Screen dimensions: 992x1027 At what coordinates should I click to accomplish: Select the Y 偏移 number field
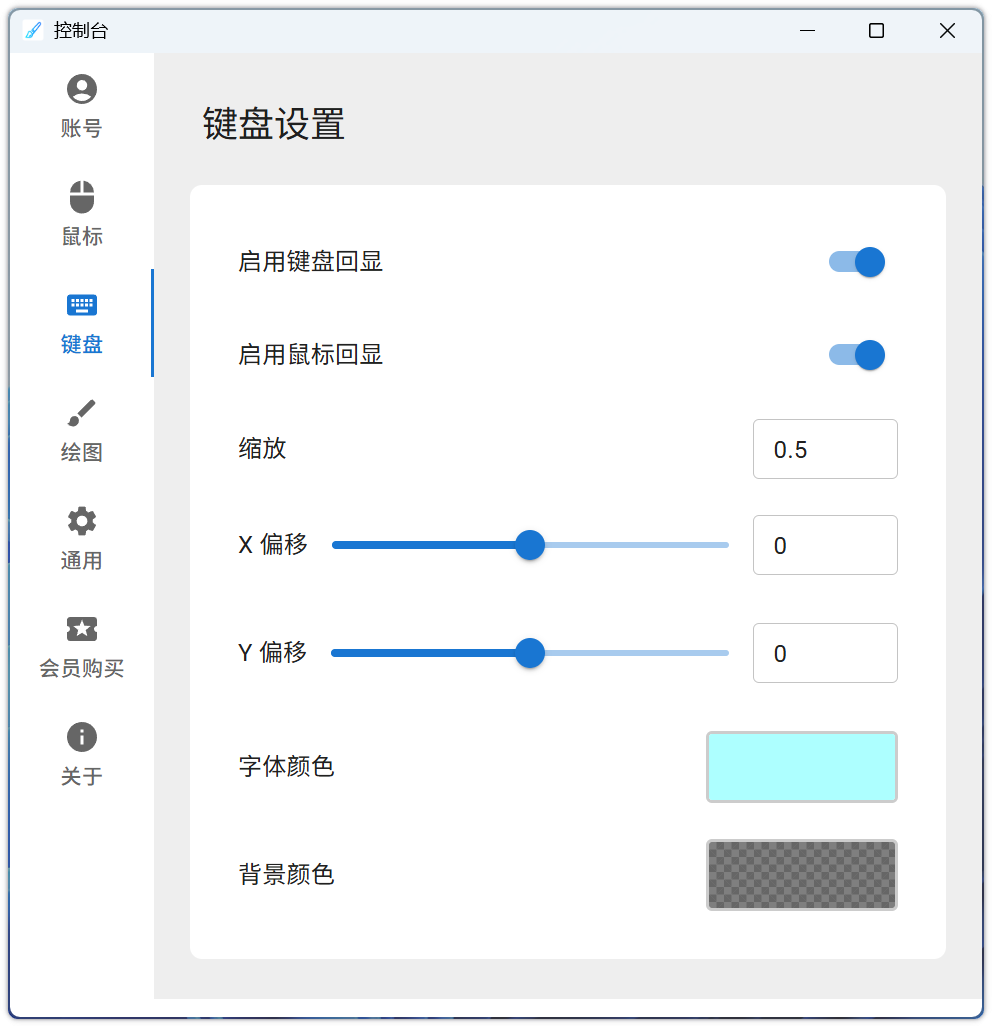coord(825,653)
